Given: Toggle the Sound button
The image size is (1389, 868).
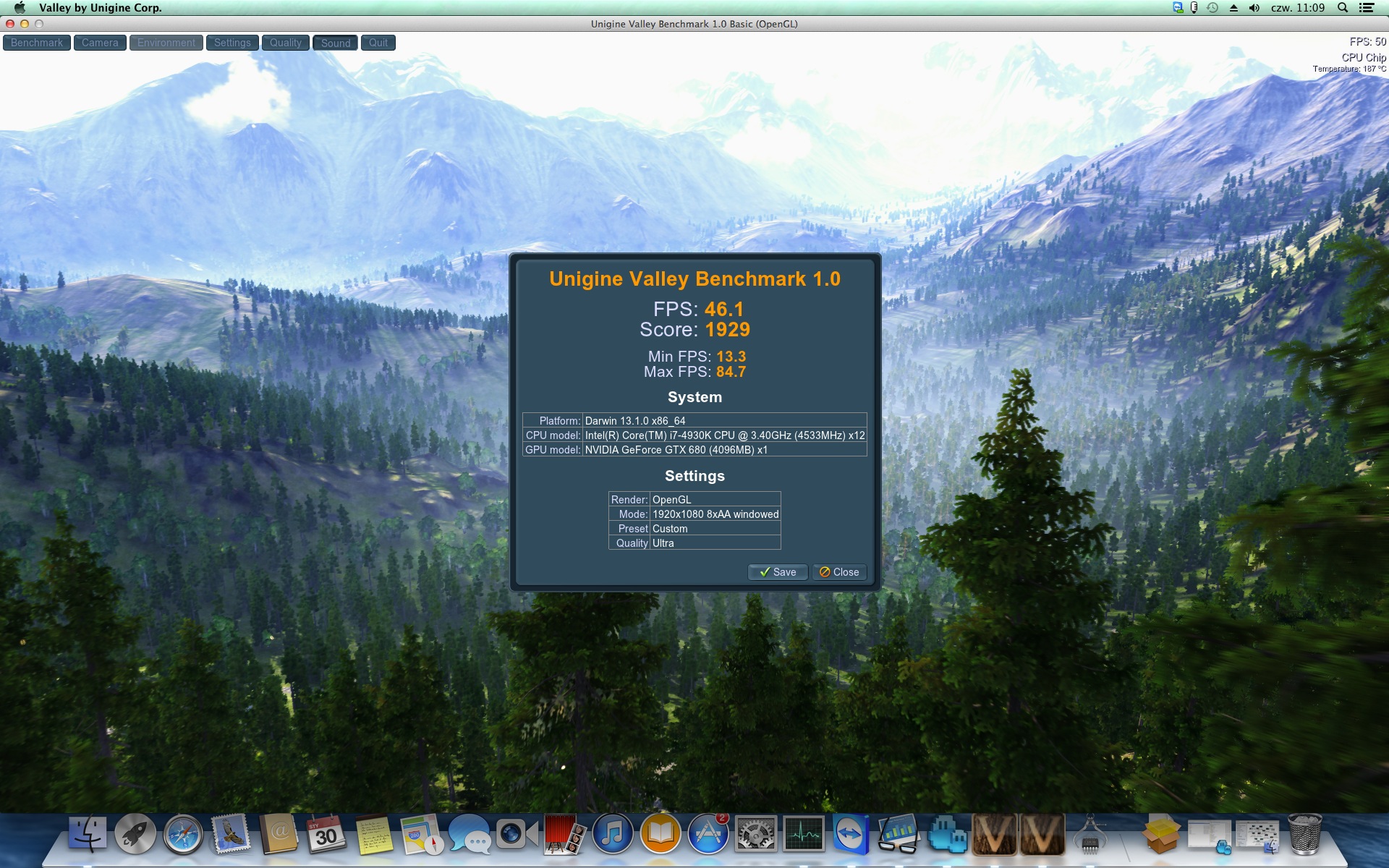Looking at the screenshot, I should (x=336, y=43).
